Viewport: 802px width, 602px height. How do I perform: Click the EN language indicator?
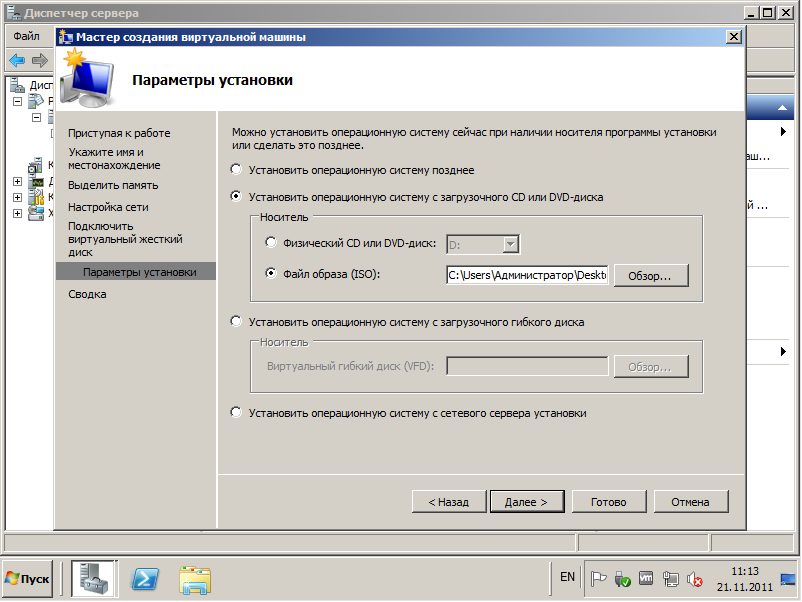pos(567,577)
